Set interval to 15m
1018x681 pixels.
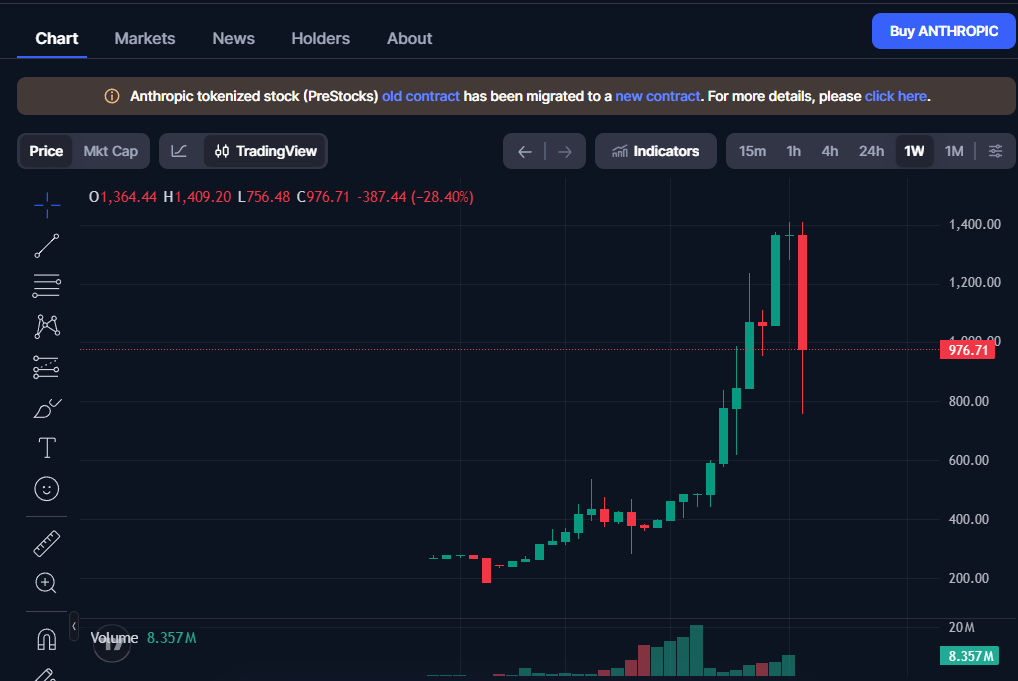coord(752,151)
